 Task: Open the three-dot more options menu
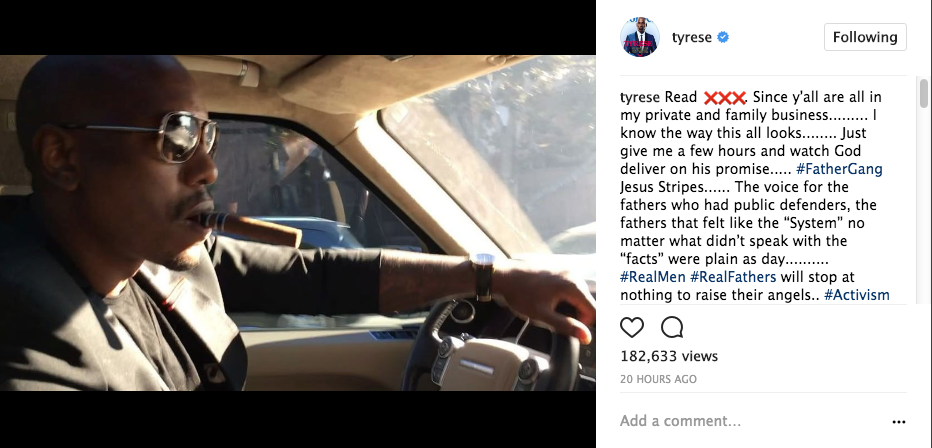pos(899,422)
